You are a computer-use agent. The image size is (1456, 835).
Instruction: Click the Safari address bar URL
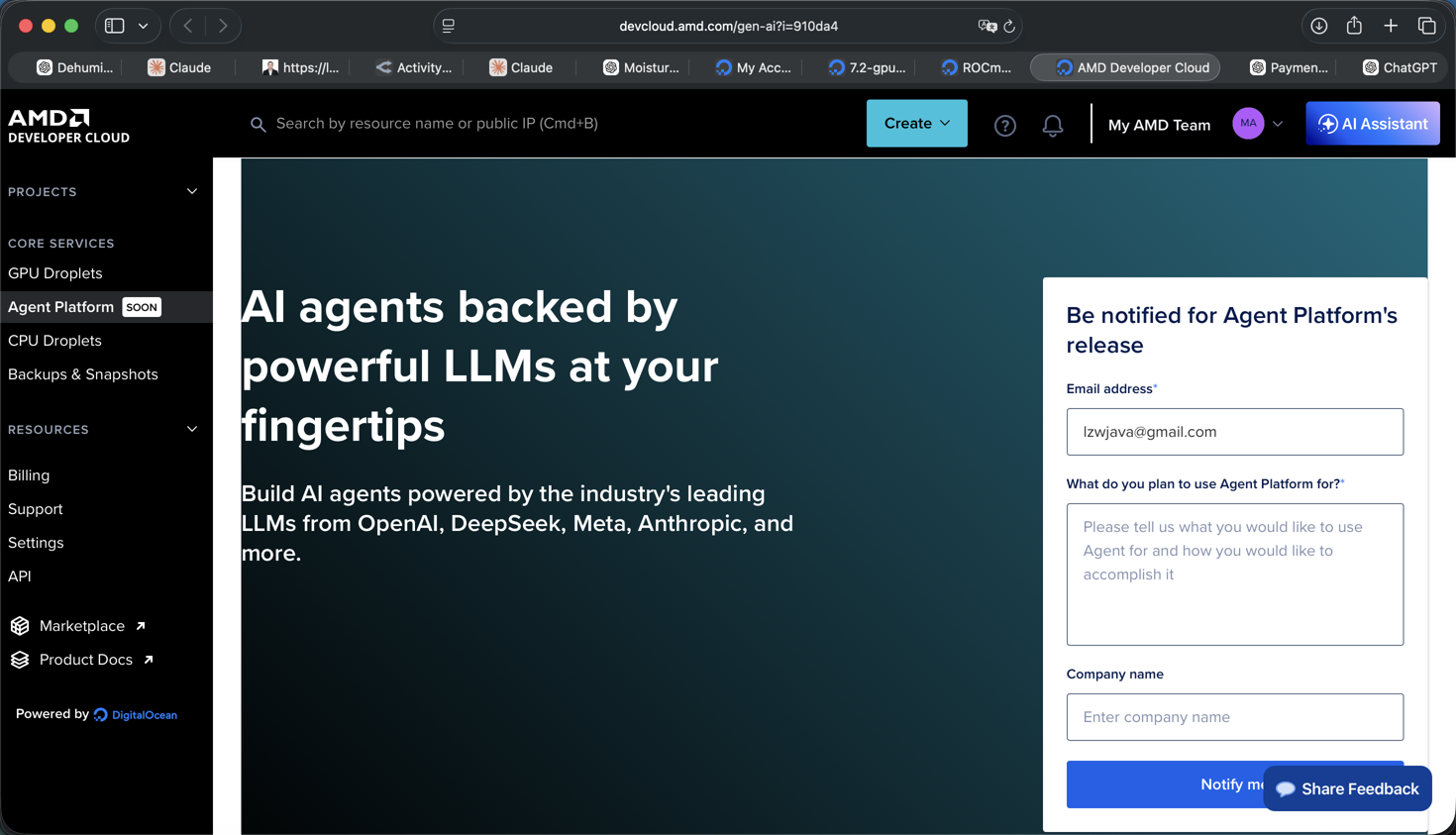coord(728,27)
